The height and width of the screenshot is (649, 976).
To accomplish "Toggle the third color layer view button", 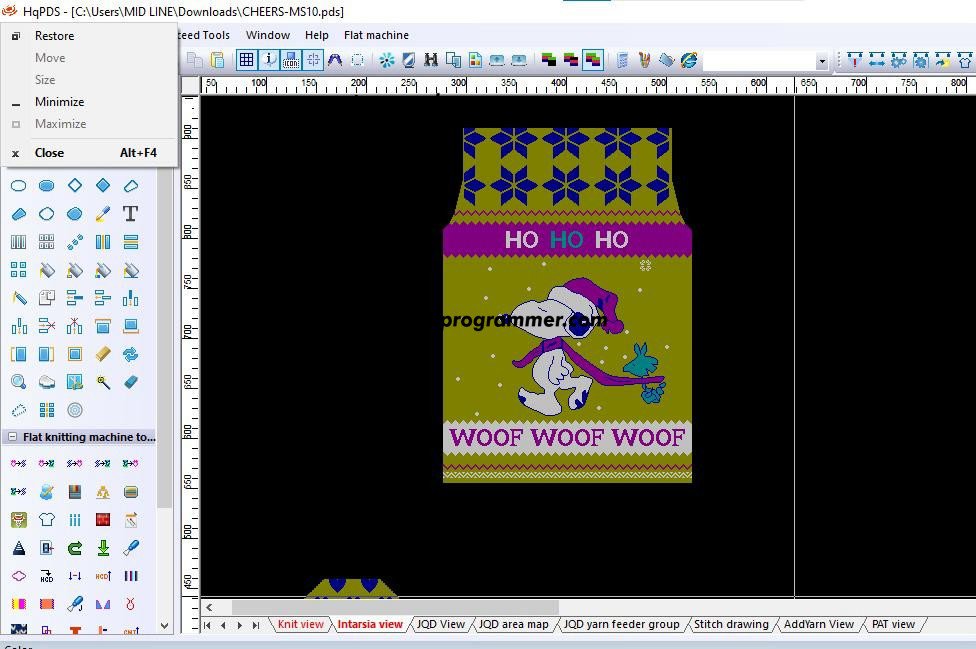I will (593, 60).
